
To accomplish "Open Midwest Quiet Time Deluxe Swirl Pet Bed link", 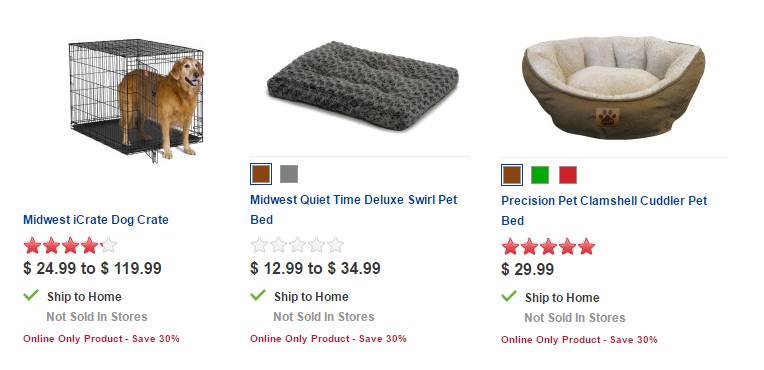I will click(354, 210).
